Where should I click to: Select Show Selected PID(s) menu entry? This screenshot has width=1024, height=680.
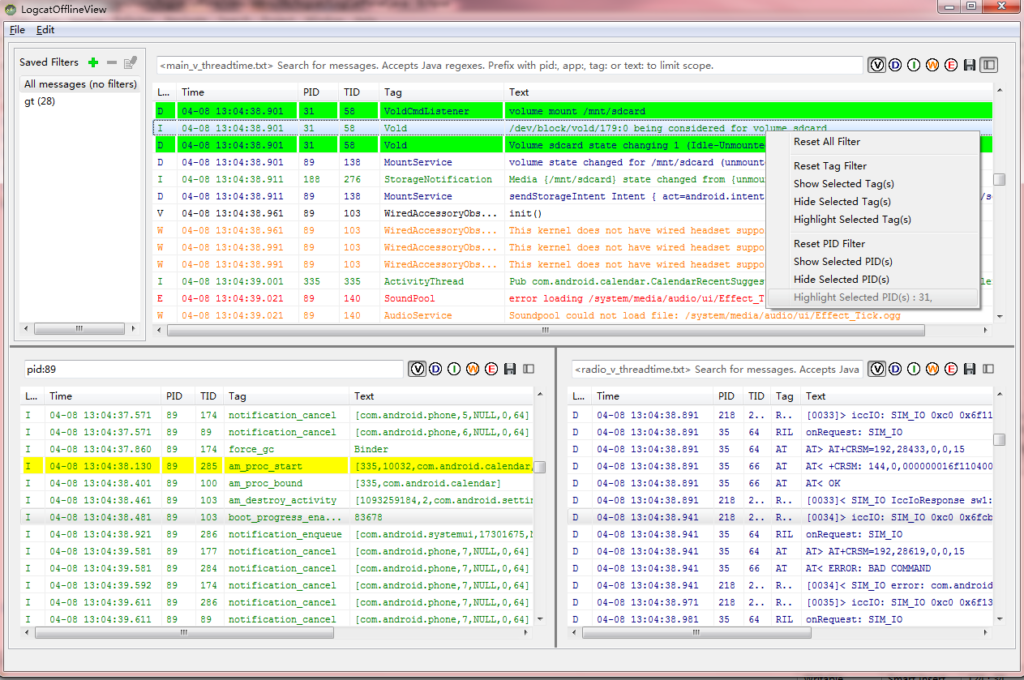tap(872, 261)
